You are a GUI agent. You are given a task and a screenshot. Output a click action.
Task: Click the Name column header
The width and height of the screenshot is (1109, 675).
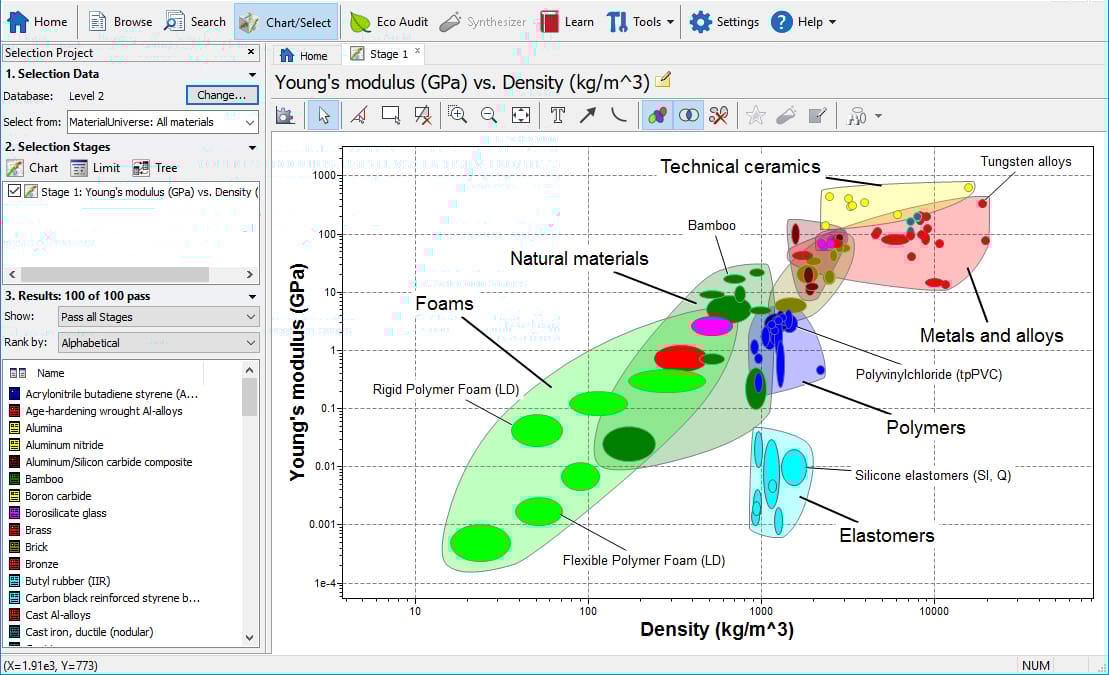click(x=50, y=373)
